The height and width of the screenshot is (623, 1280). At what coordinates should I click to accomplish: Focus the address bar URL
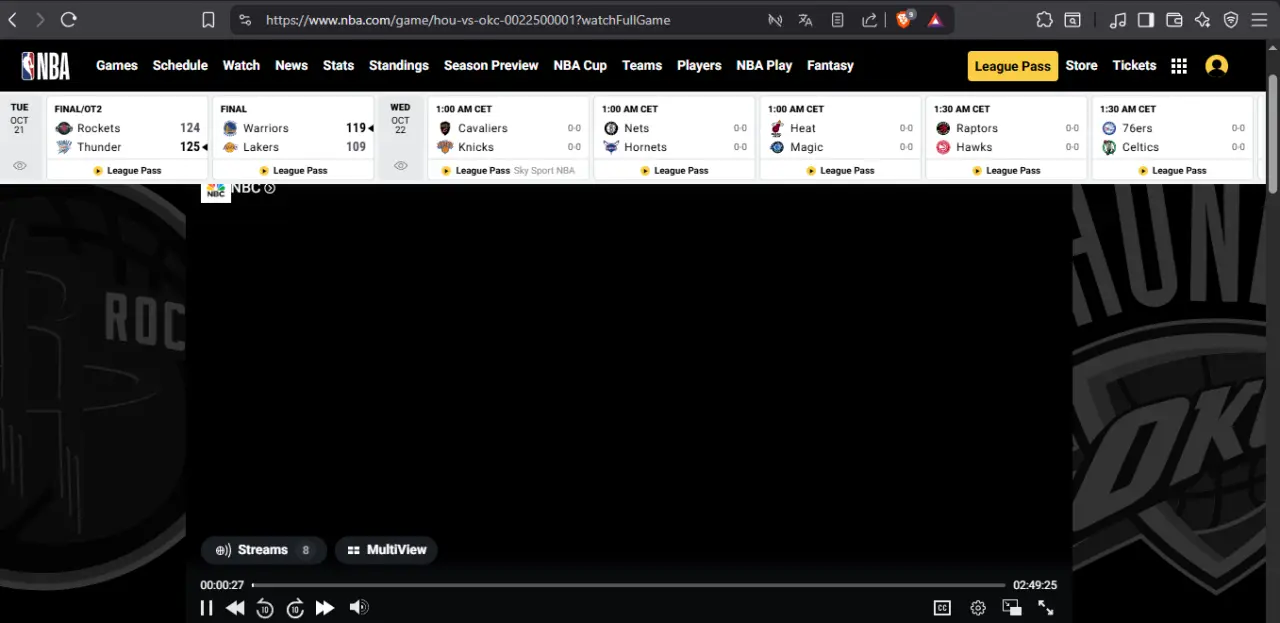click(x=468, y=20)
